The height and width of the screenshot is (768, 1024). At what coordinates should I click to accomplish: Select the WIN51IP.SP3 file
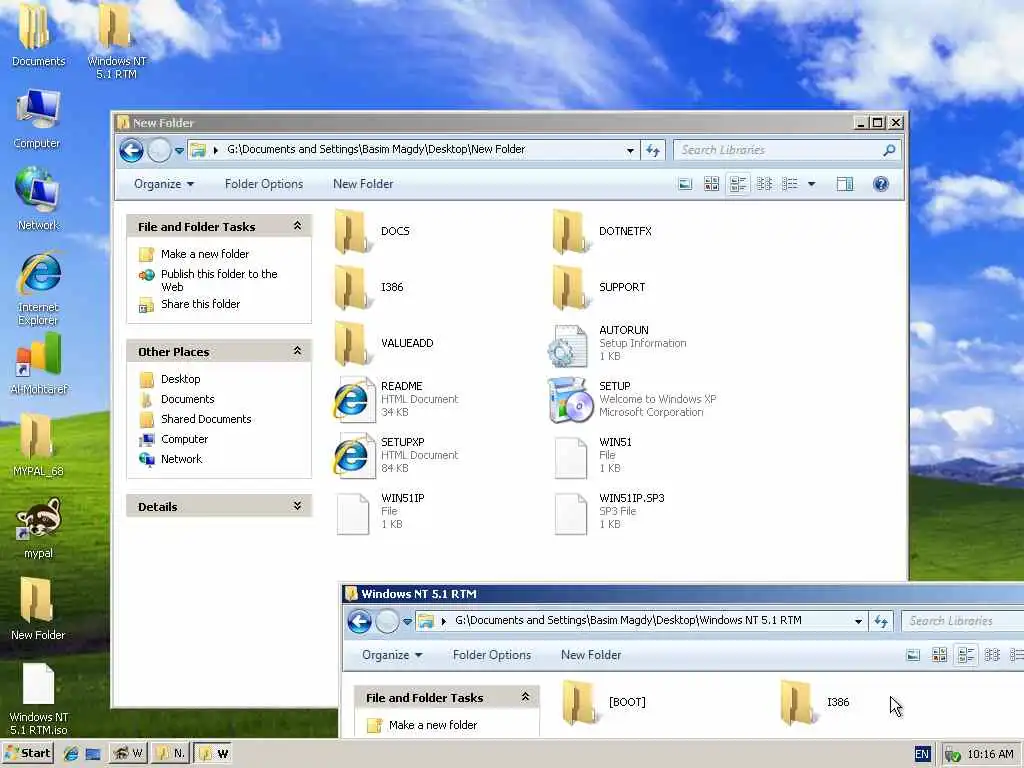point(609,511)
